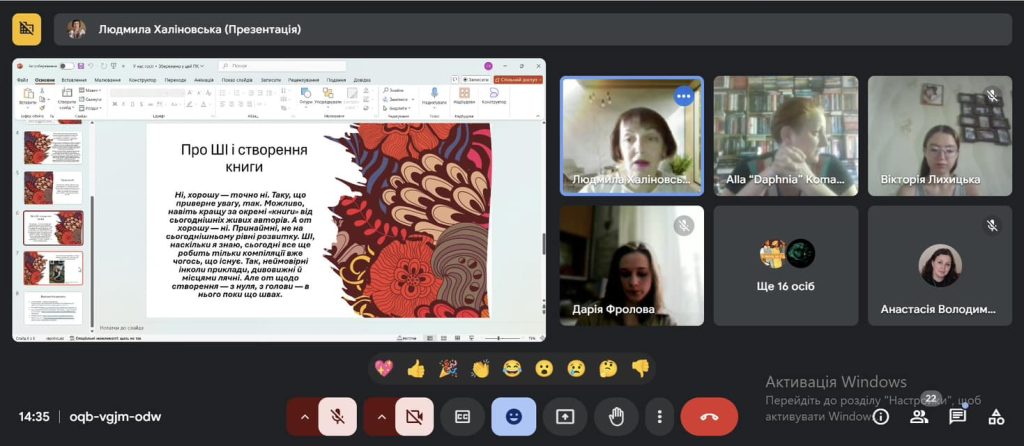Raise hand using the hand icon
1024x446 pixels.
(617, 416)
